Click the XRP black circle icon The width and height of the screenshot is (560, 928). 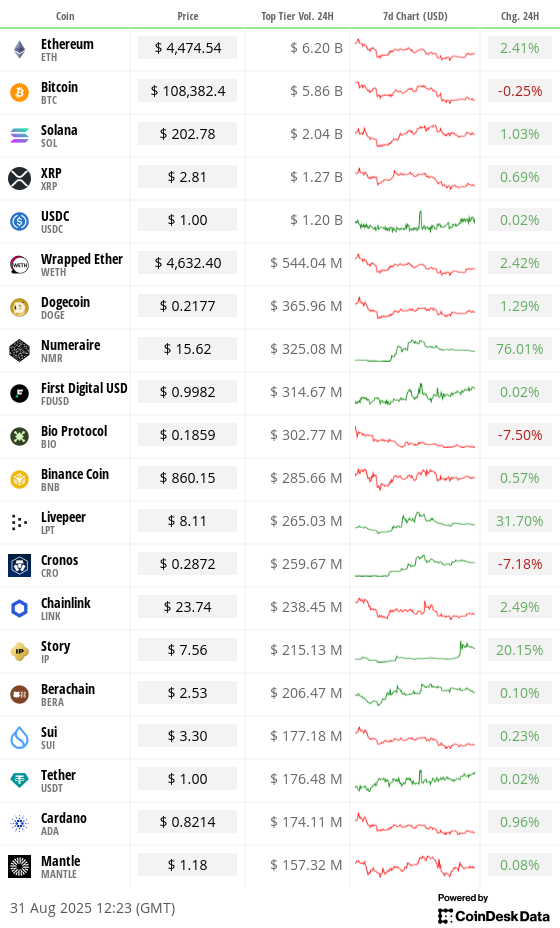tap(20, 178)
